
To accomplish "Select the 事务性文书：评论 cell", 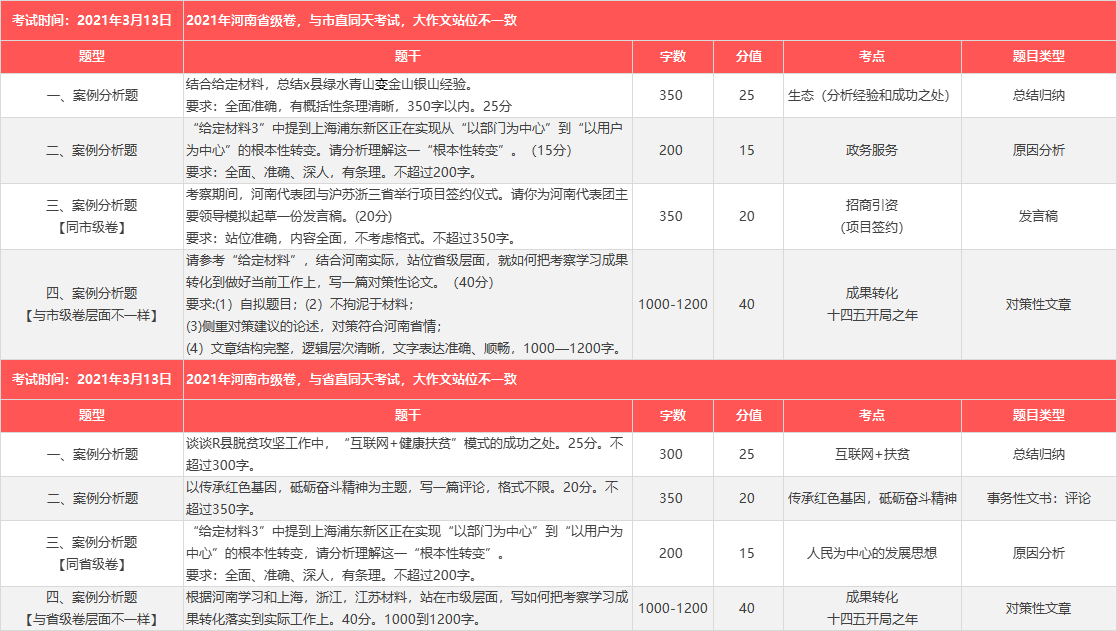I will click(1038, 498).
